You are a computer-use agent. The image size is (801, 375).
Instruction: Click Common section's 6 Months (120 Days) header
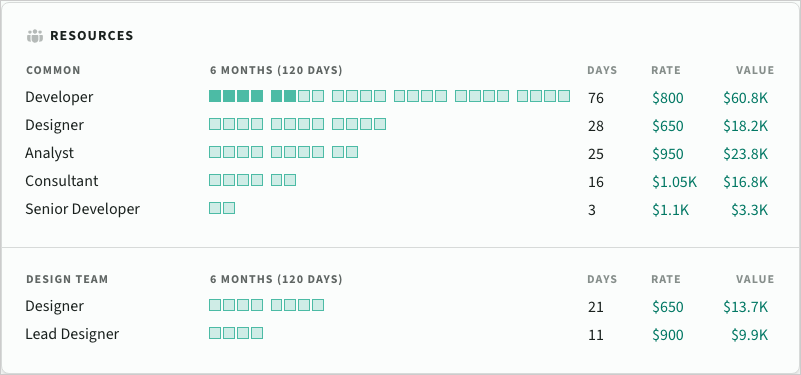(276, 71)
